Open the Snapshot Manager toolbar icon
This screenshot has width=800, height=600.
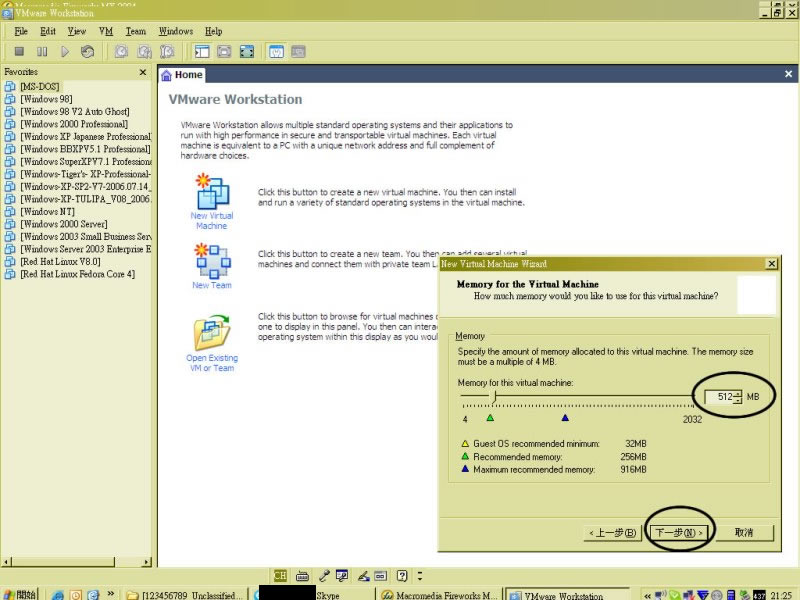coord(167,52)
